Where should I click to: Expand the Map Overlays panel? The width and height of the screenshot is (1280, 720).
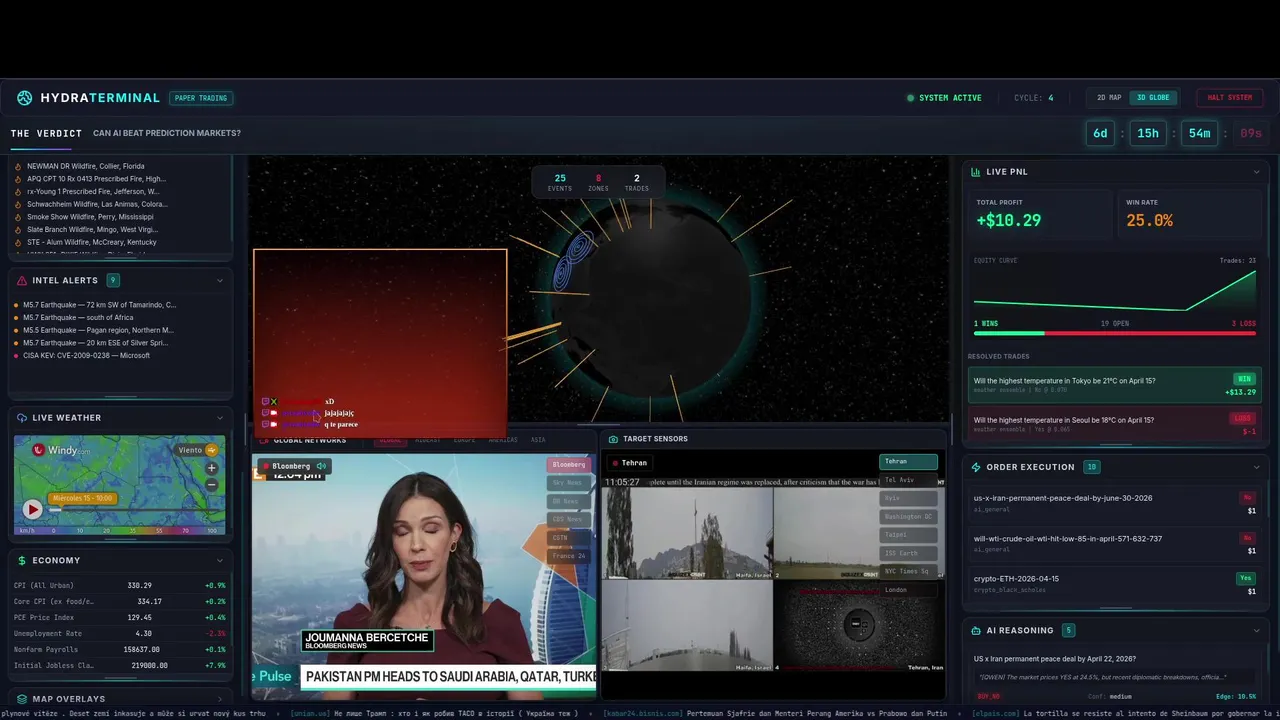[x=220, y=699]
